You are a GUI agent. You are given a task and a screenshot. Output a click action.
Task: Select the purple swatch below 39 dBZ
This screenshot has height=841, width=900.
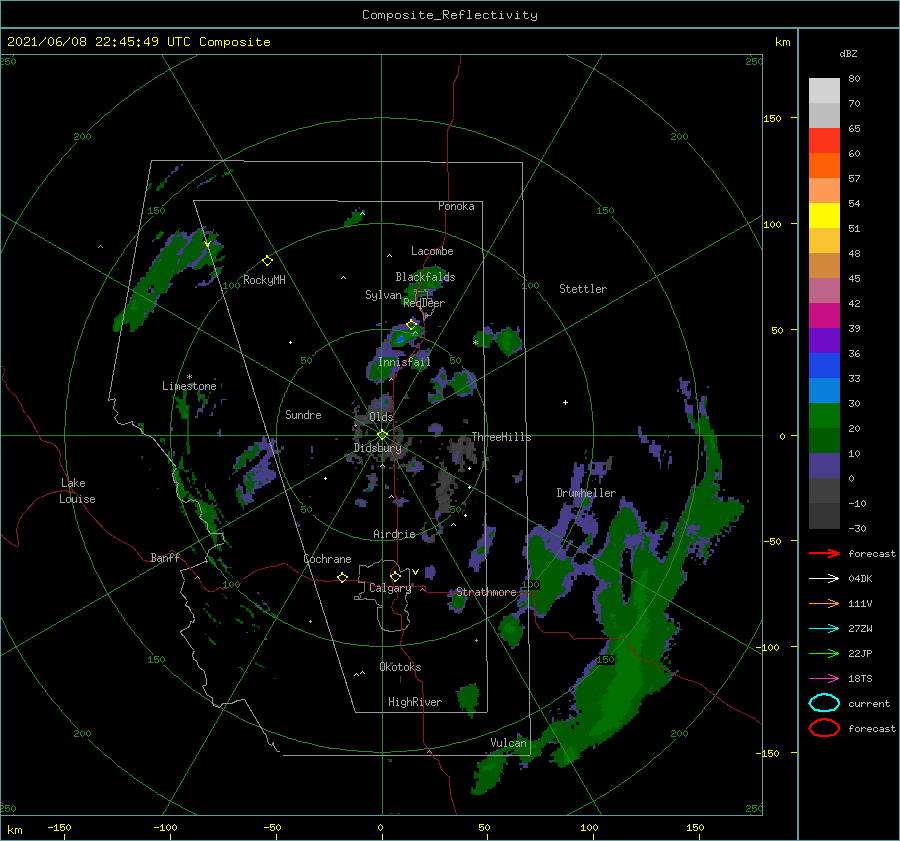(x=824, y=341)
